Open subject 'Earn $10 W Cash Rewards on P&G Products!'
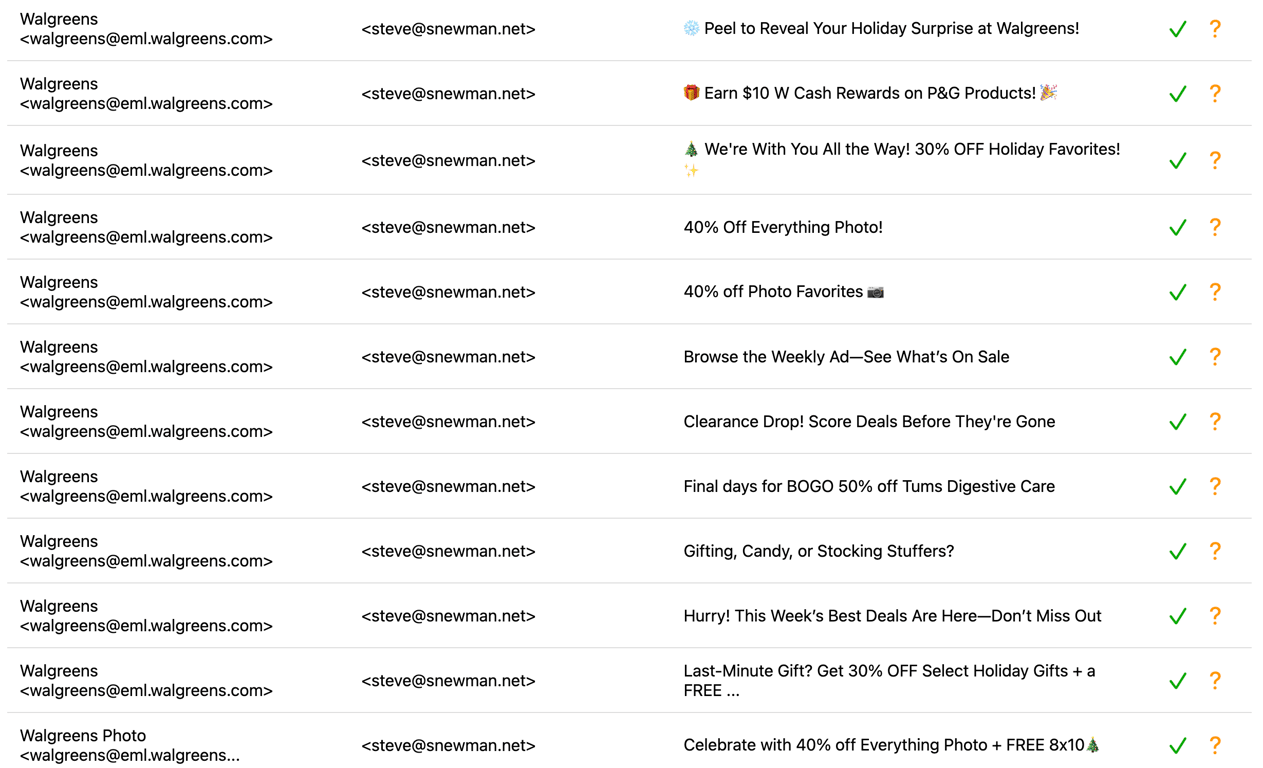This screenshot has width=1263, height=768. pos(870,93)
